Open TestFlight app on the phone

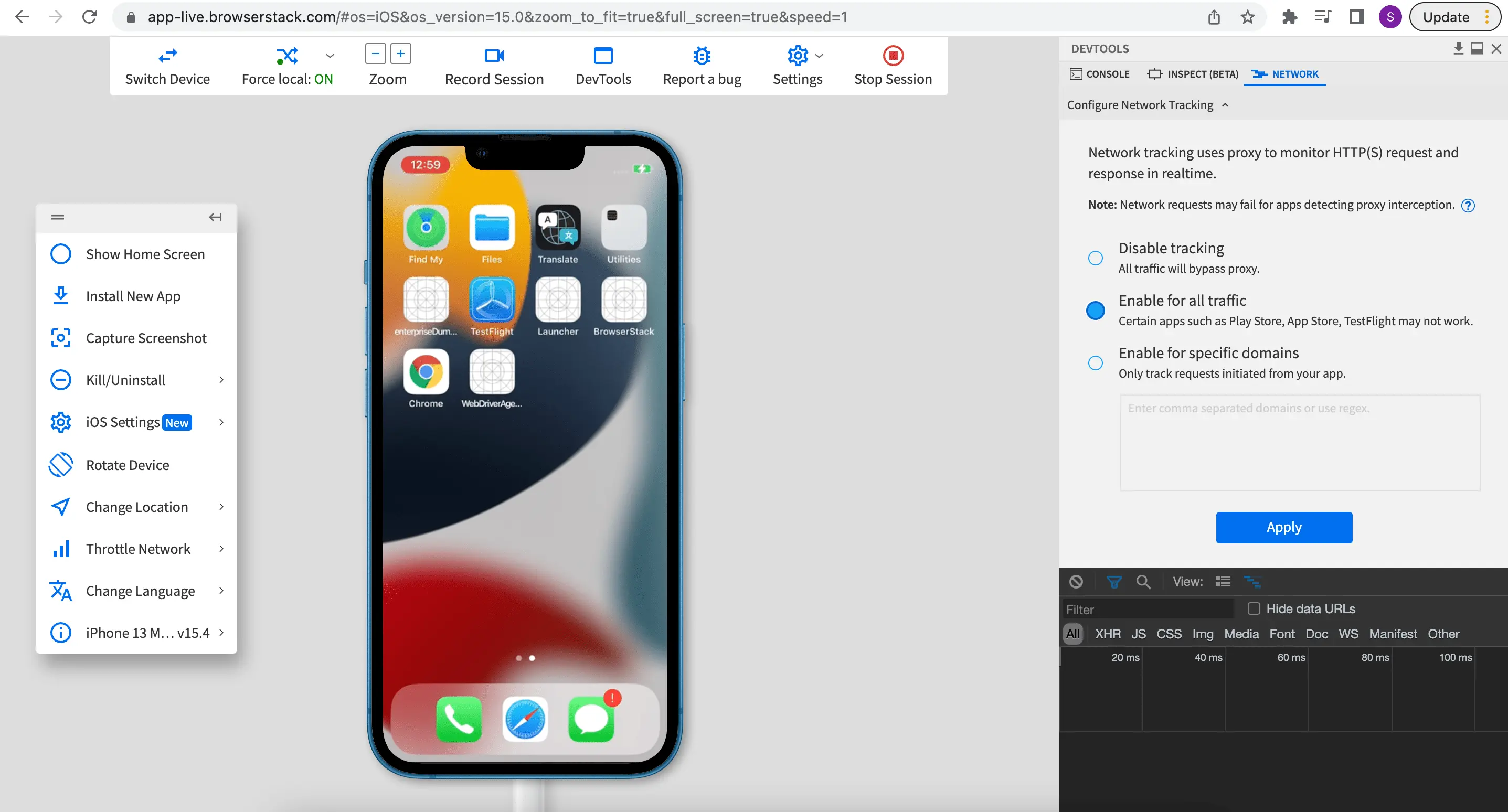pos(491,300)
